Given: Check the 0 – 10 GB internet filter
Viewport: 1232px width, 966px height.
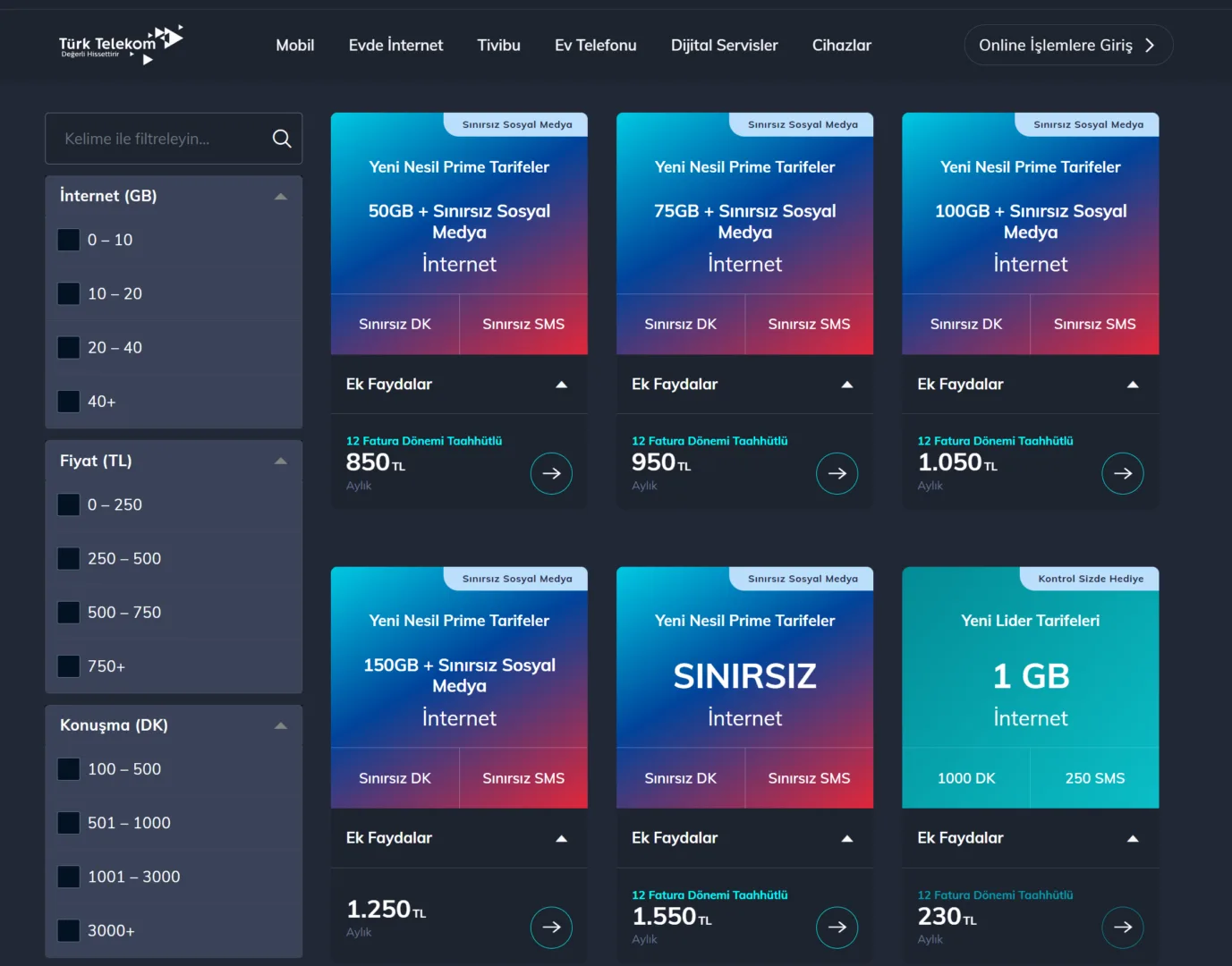Looking at the screenshot, I should 69,240.
